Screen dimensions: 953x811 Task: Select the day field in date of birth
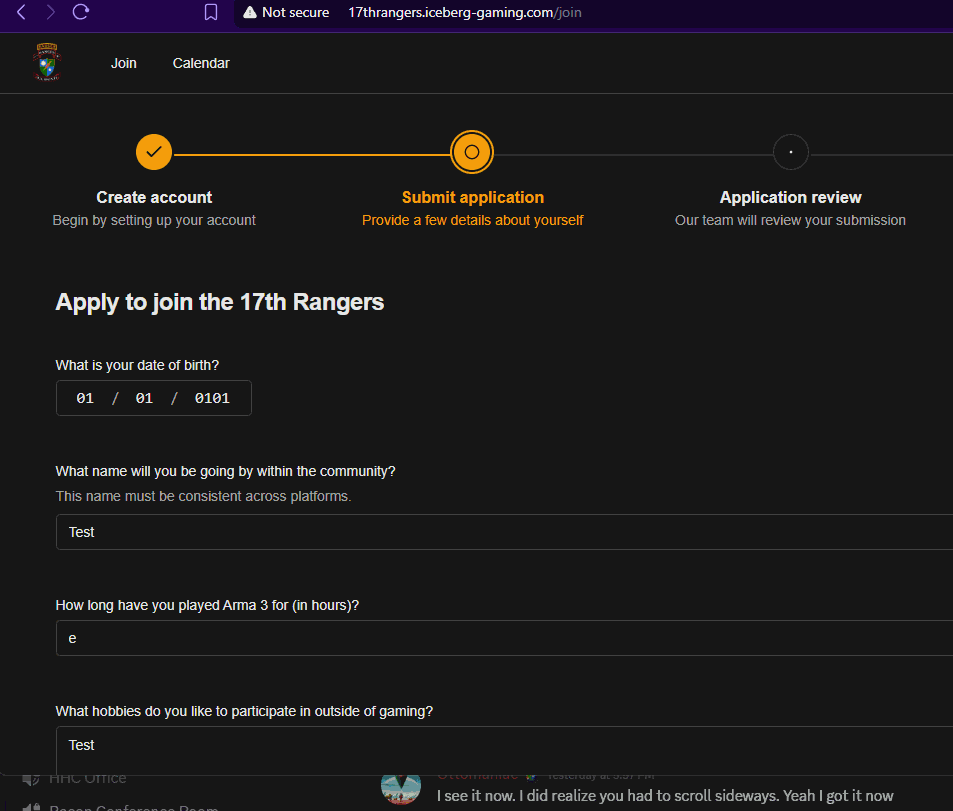tap(144, 398)
